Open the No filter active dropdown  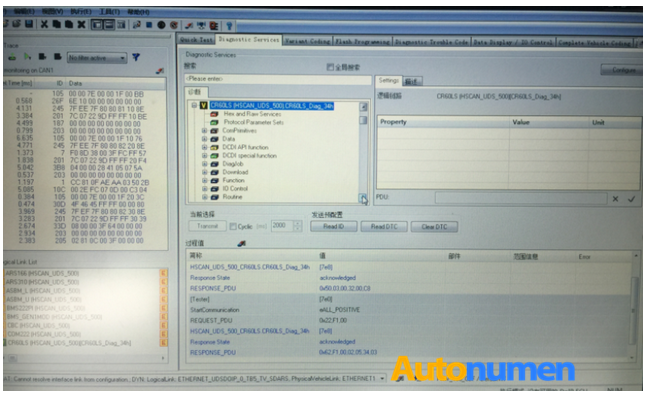pyautogui.click(x=97, y=58)
